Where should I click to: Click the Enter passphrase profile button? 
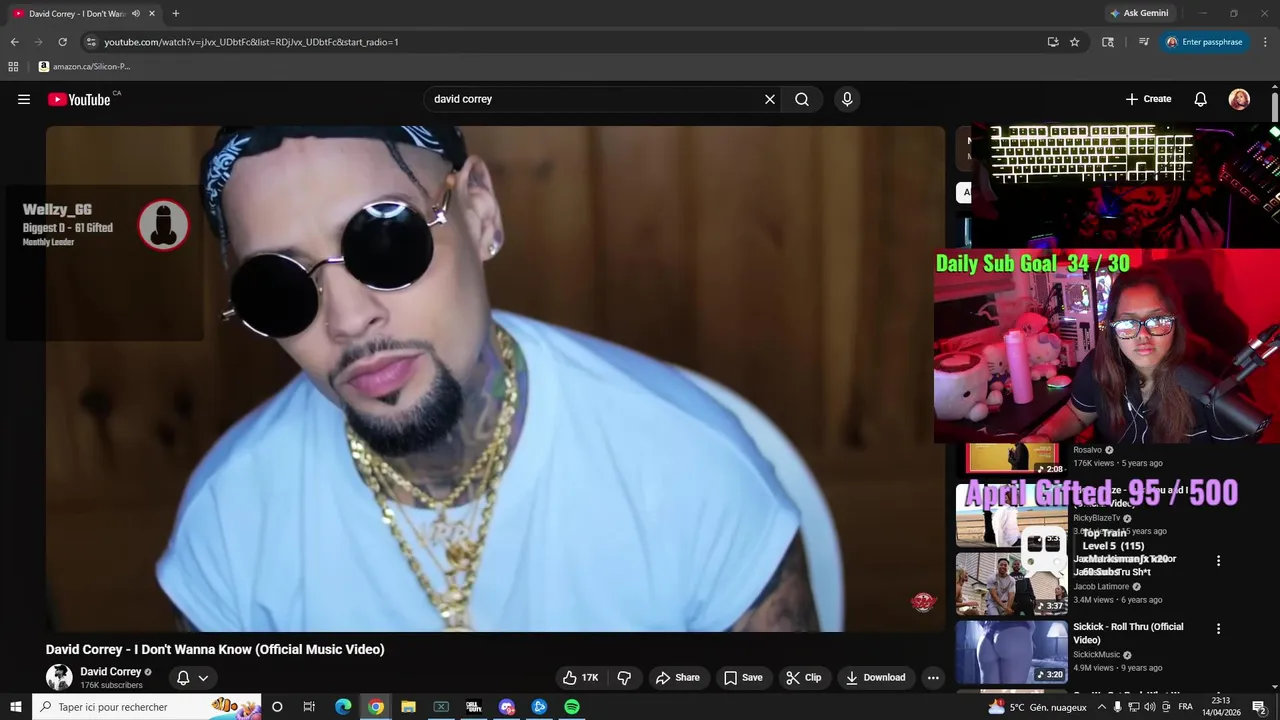tap(1204, 42)
